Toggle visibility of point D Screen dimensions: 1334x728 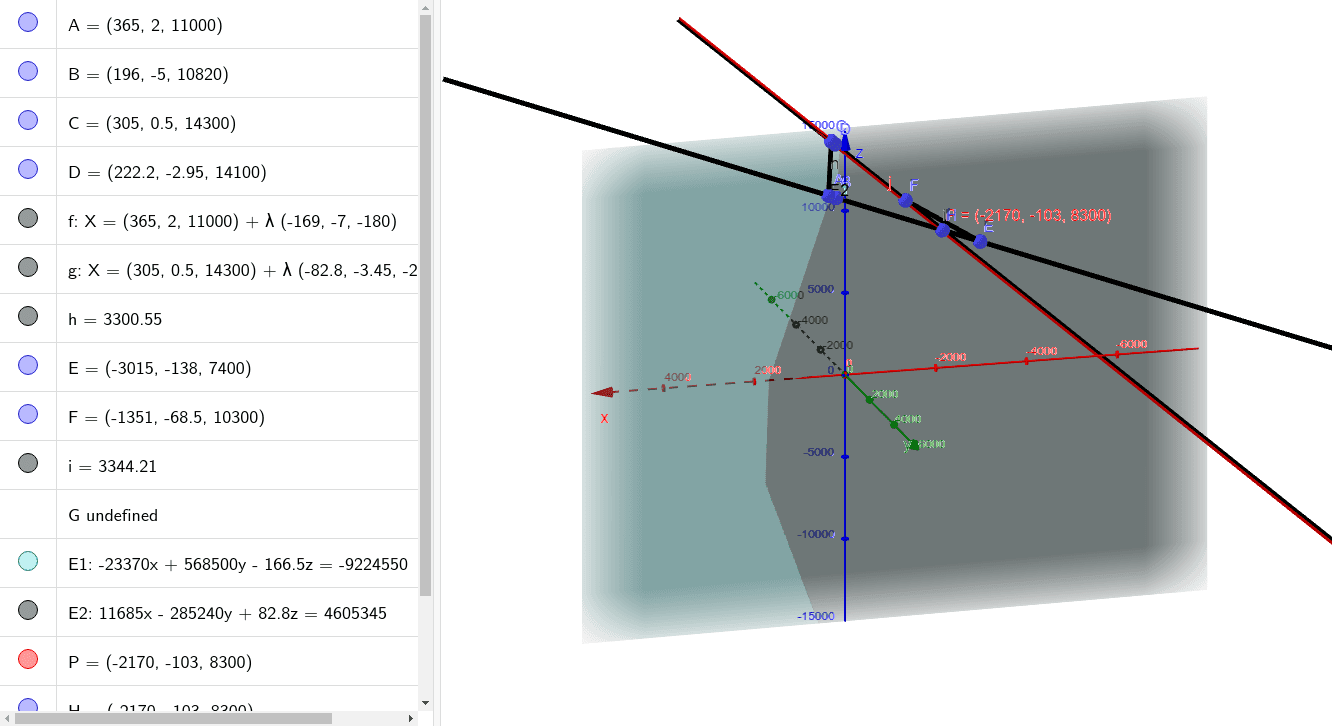coord(28,170)
